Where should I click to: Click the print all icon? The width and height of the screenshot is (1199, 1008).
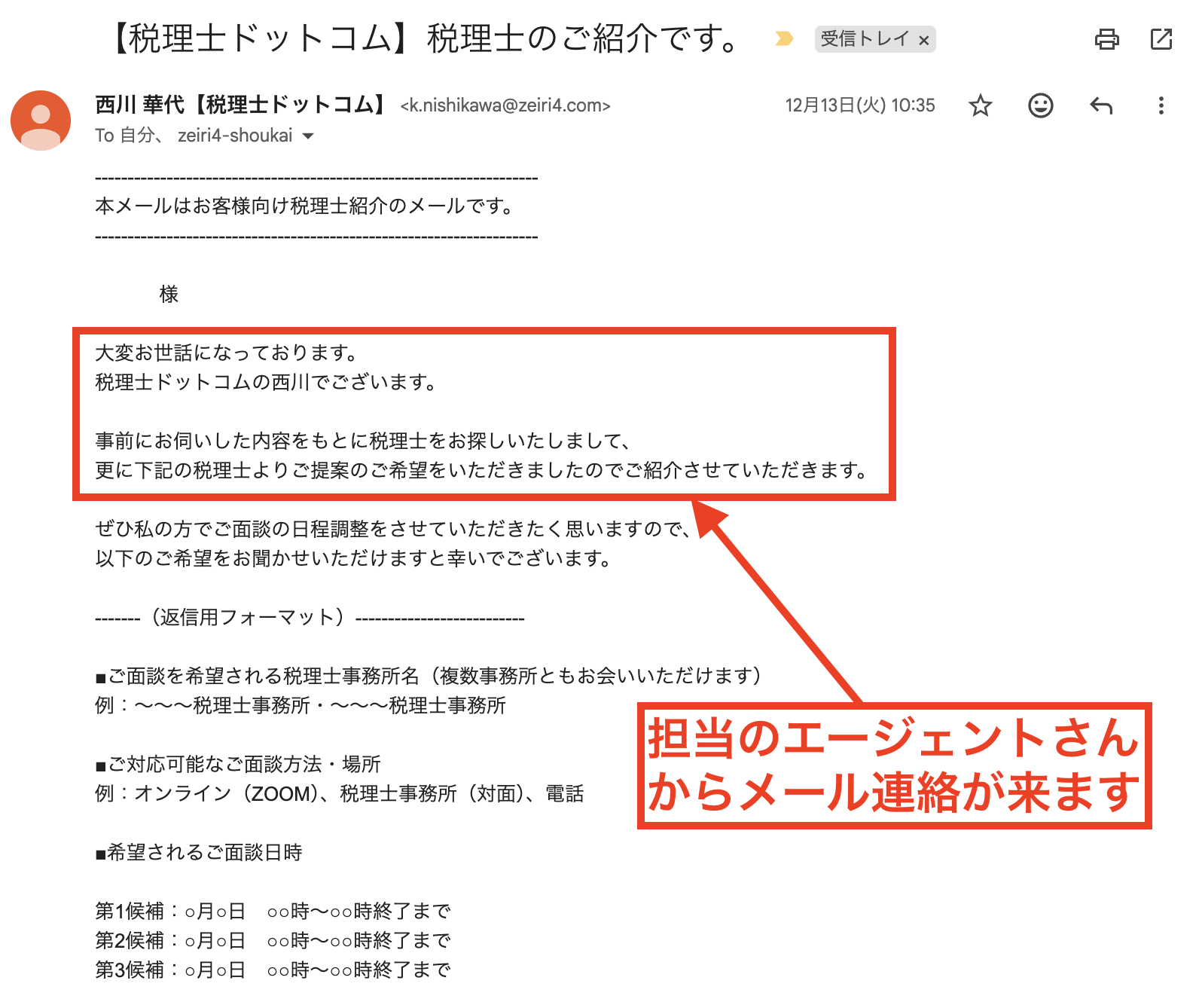coord(1106,39)
